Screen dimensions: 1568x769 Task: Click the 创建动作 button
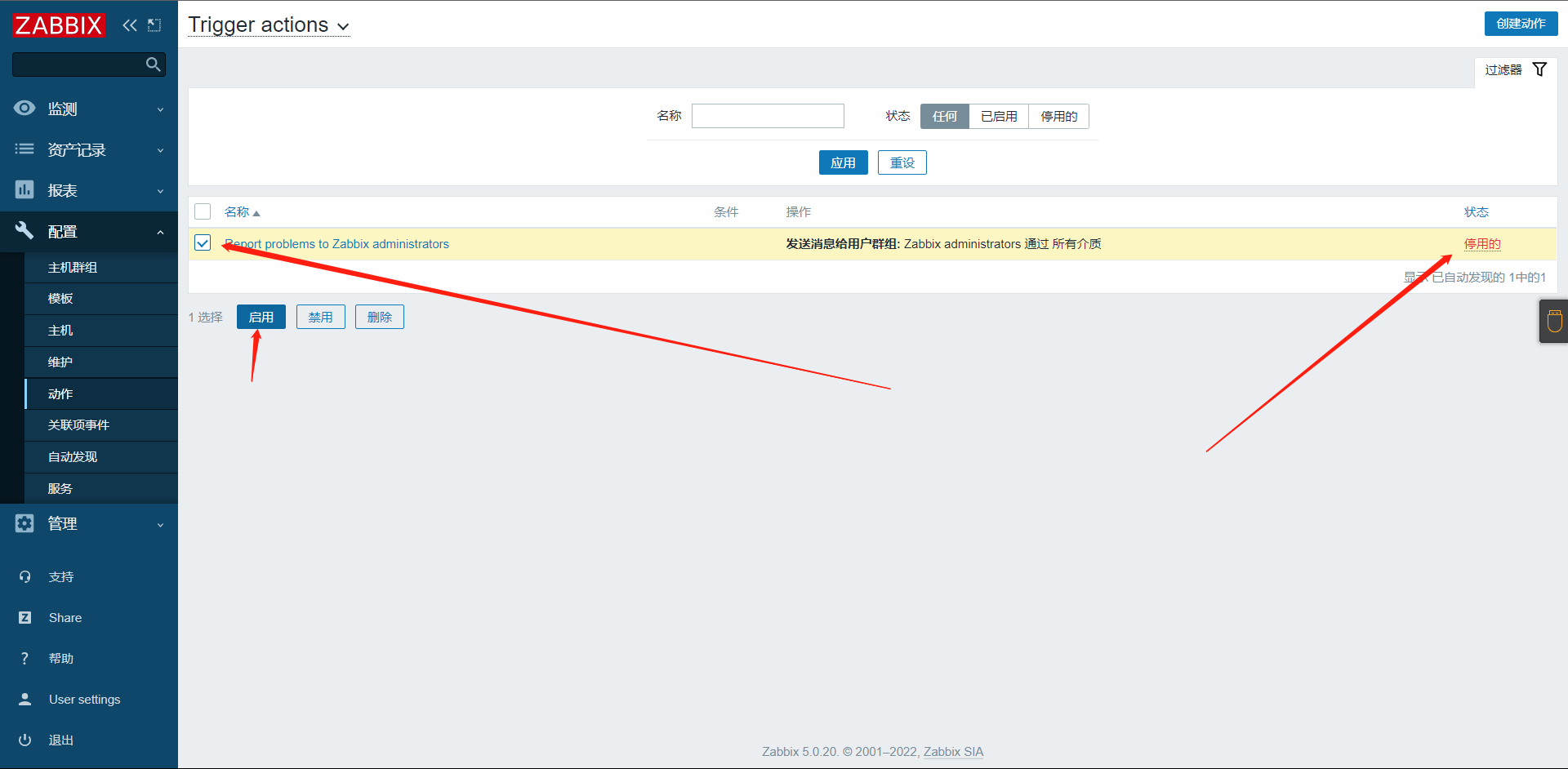1521,24
